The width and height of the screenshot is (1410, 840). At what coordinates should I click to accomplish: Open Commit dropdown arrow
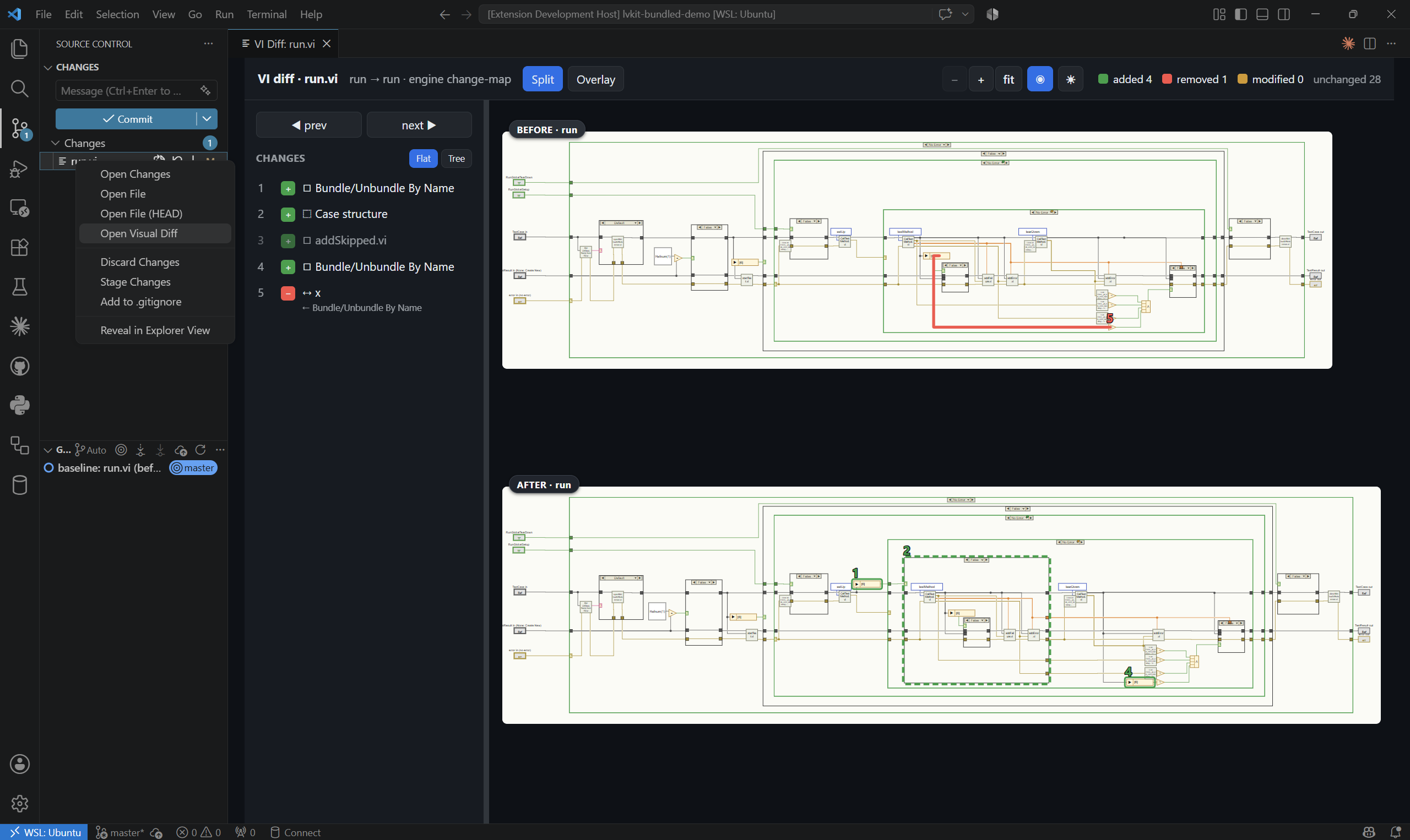click(207, 119)
